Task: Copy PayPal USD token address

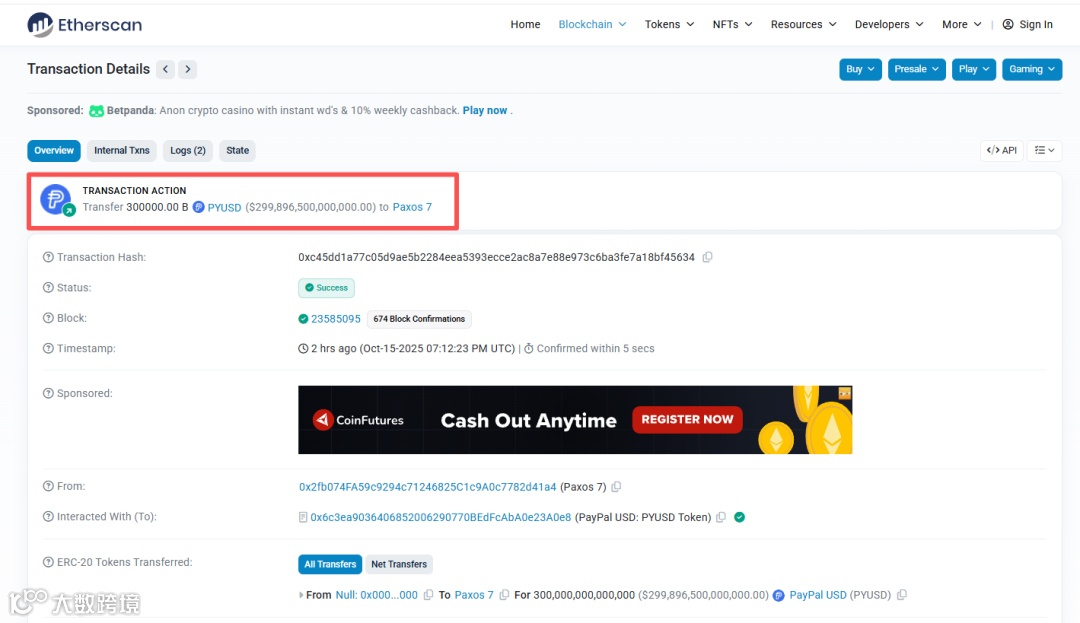Action: [902, 595]
